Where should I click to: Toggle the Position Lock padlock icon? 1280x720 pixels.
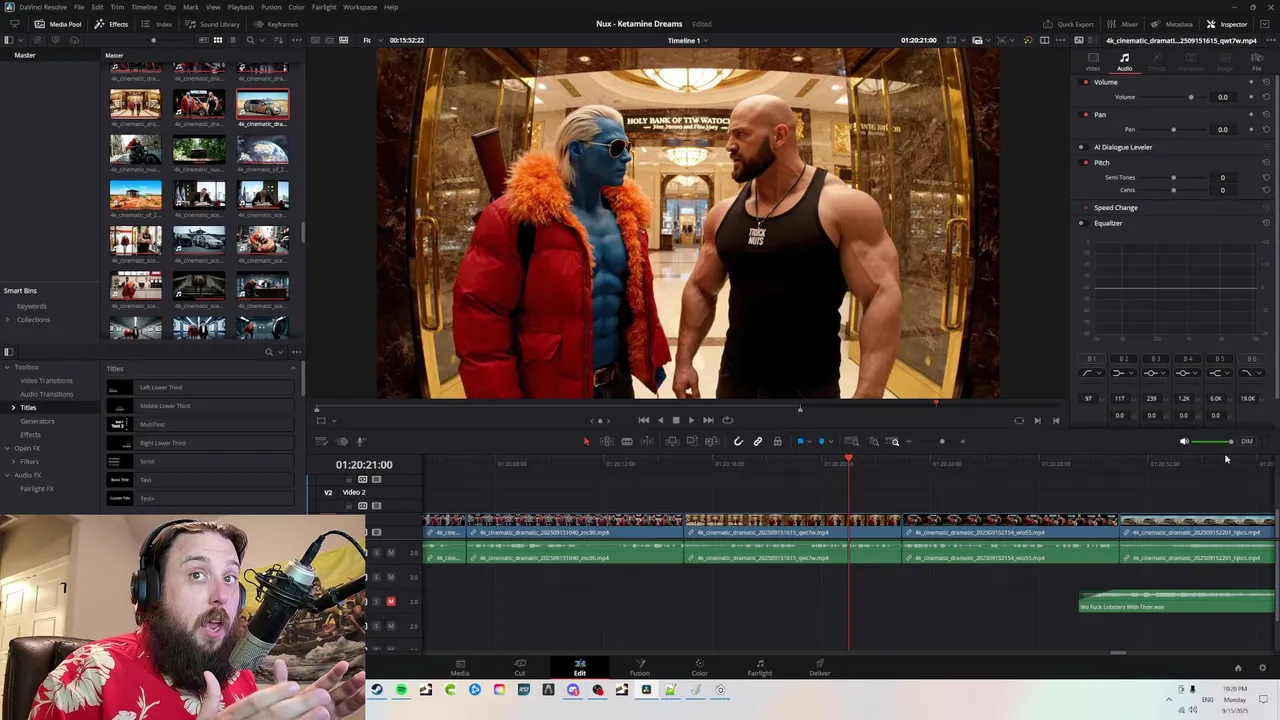pos(777,441)
